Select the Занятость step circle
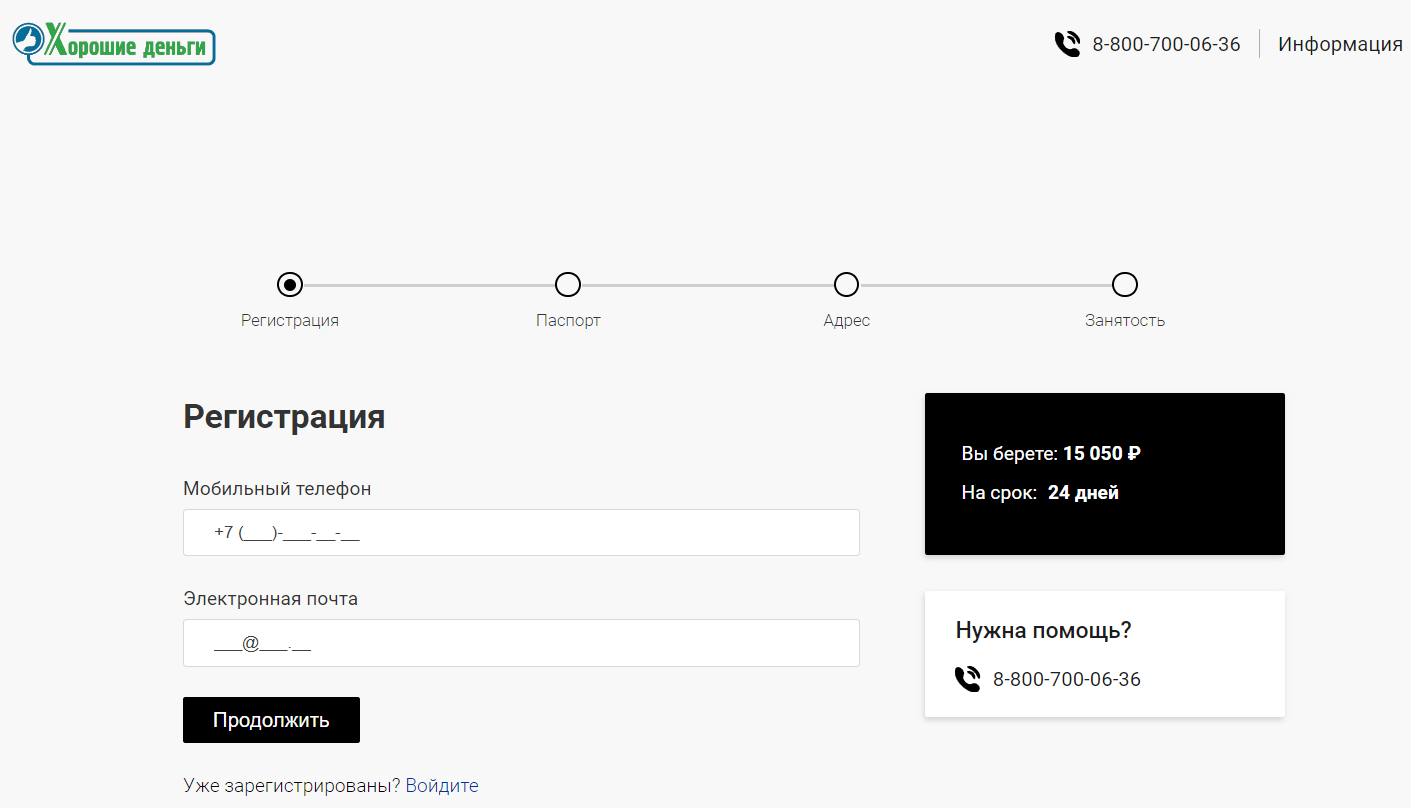This screenshot has height=808, width=1411. [x=1125, y=285]
